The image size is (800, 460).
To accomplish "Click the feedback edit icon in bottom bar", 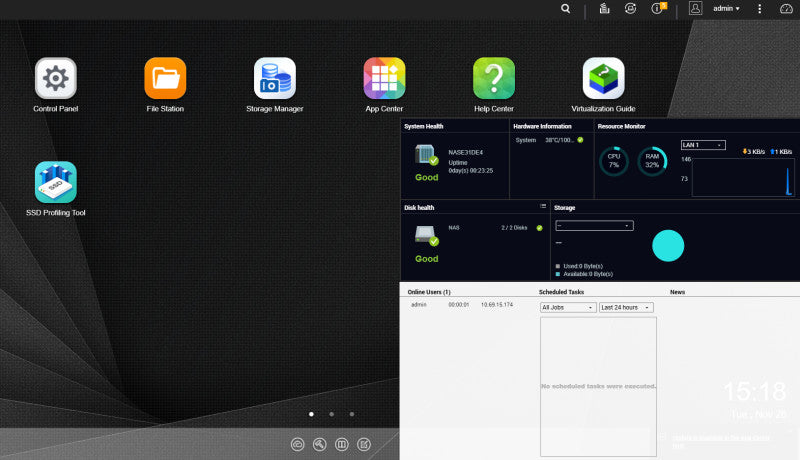I will tap(364, 445).
